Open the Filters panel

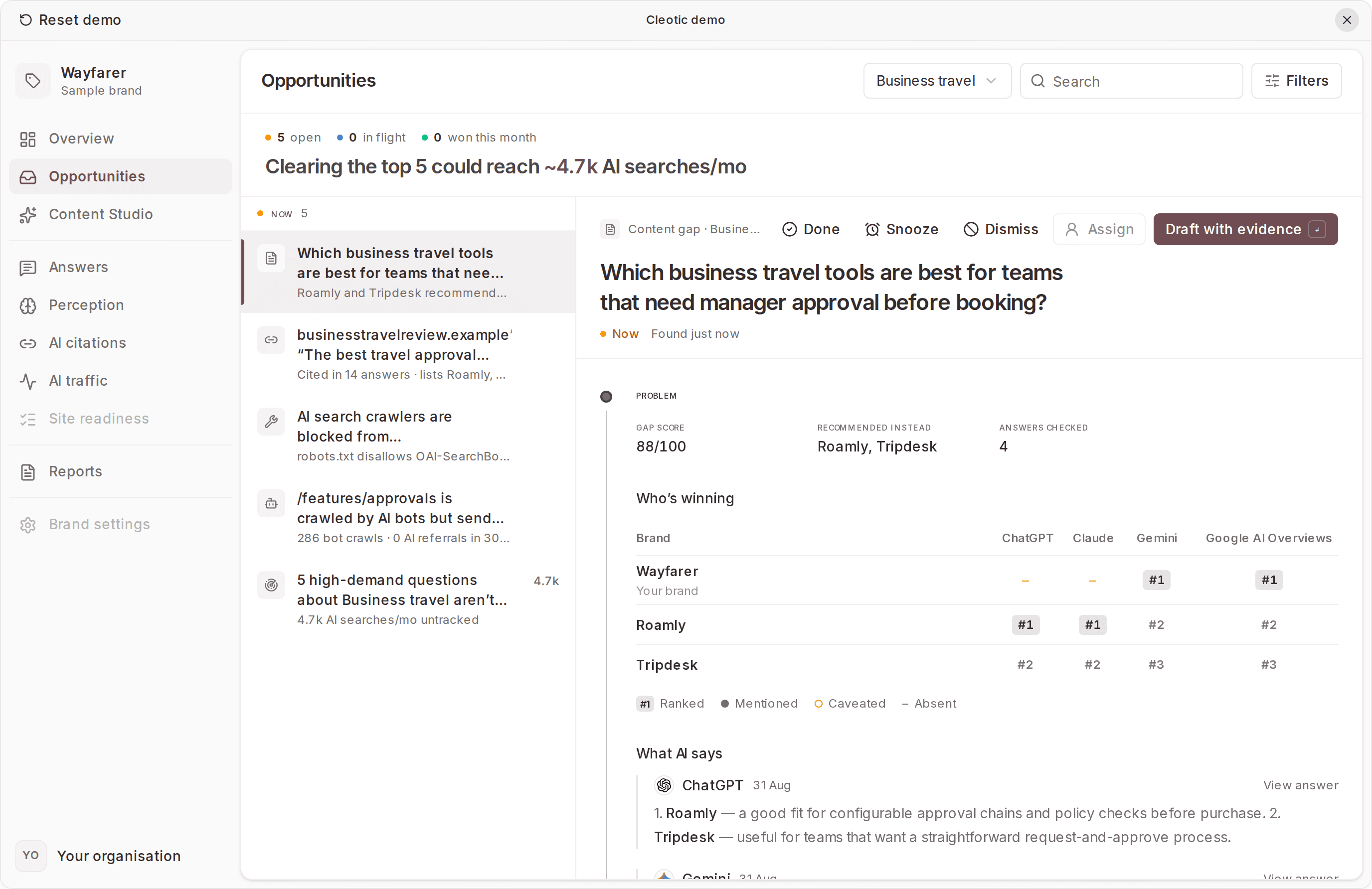(1296, 81)
